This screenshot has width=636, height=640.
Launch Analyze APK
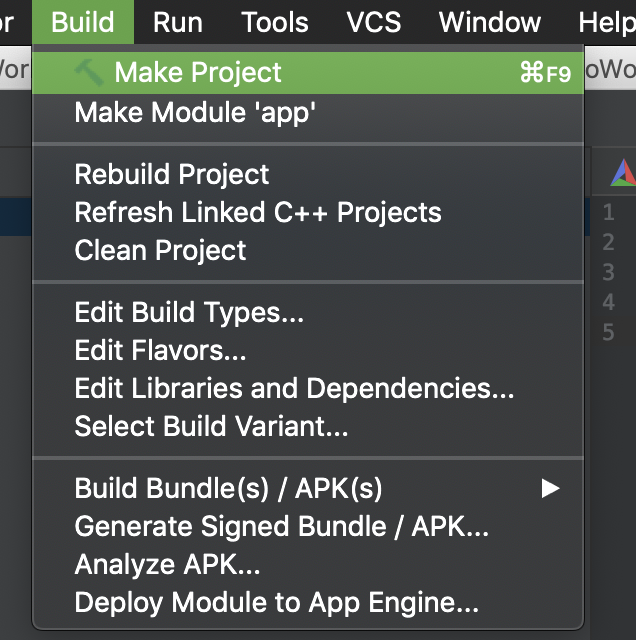[167, 565]
